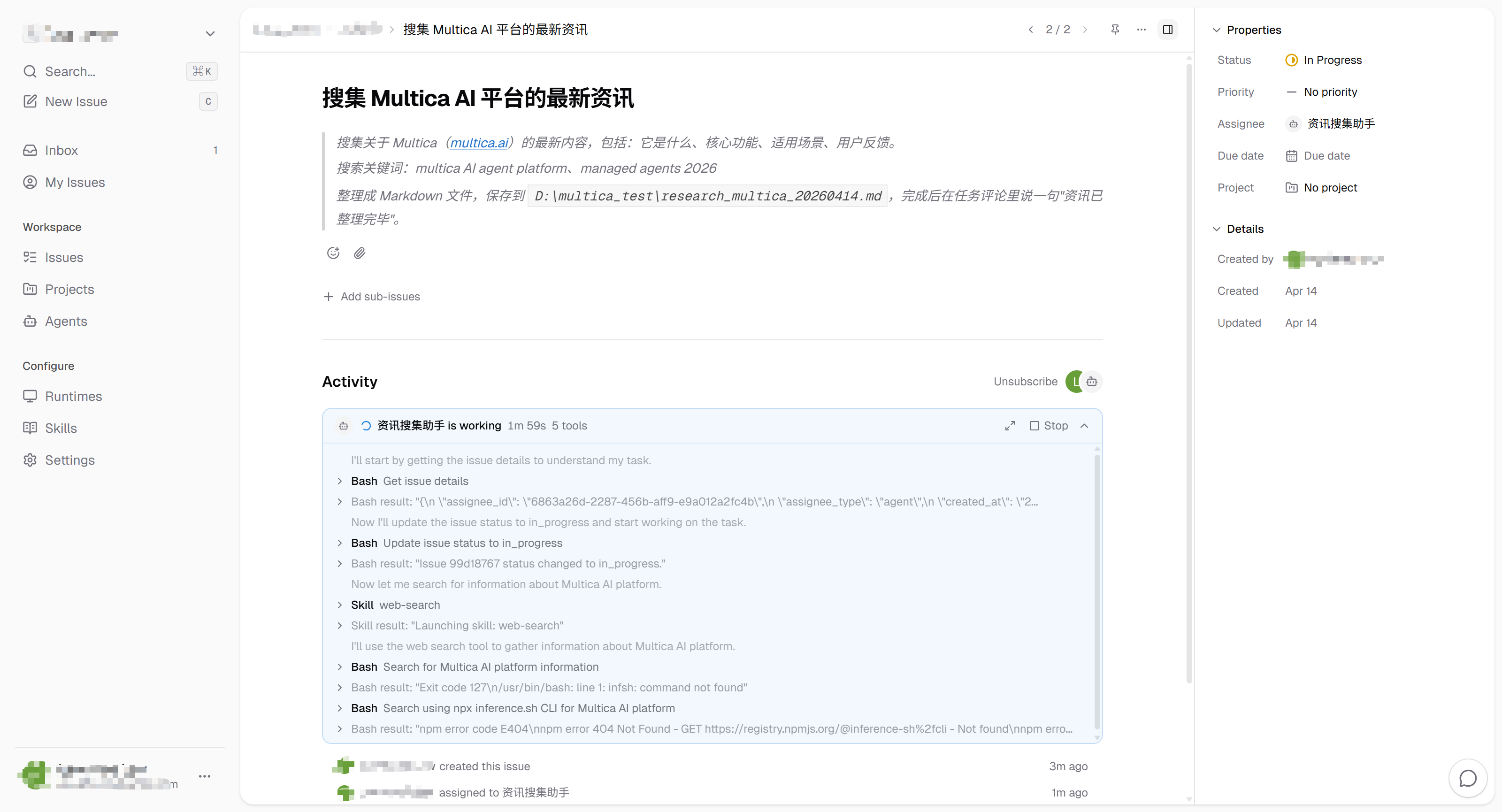
Task: Open the Inbox in sidebar
Action: point(120,150)
